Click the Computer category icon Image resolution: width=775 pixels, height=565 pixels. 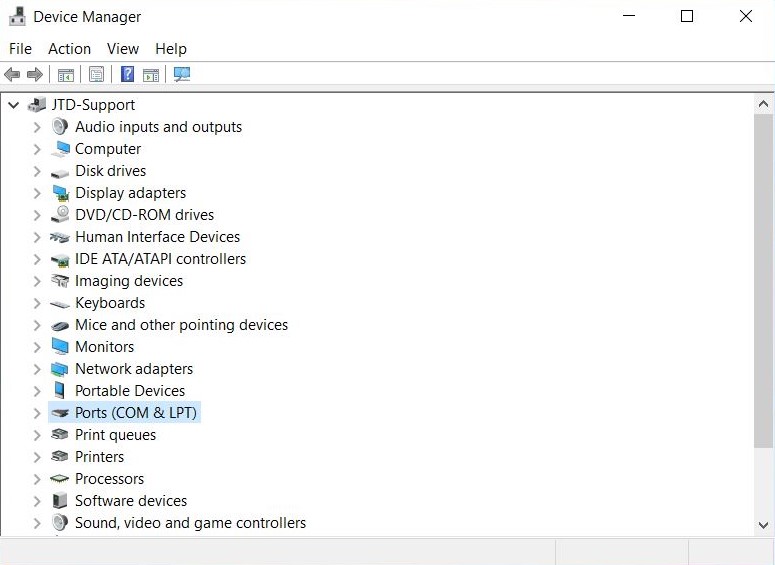[x=60, y=149]
